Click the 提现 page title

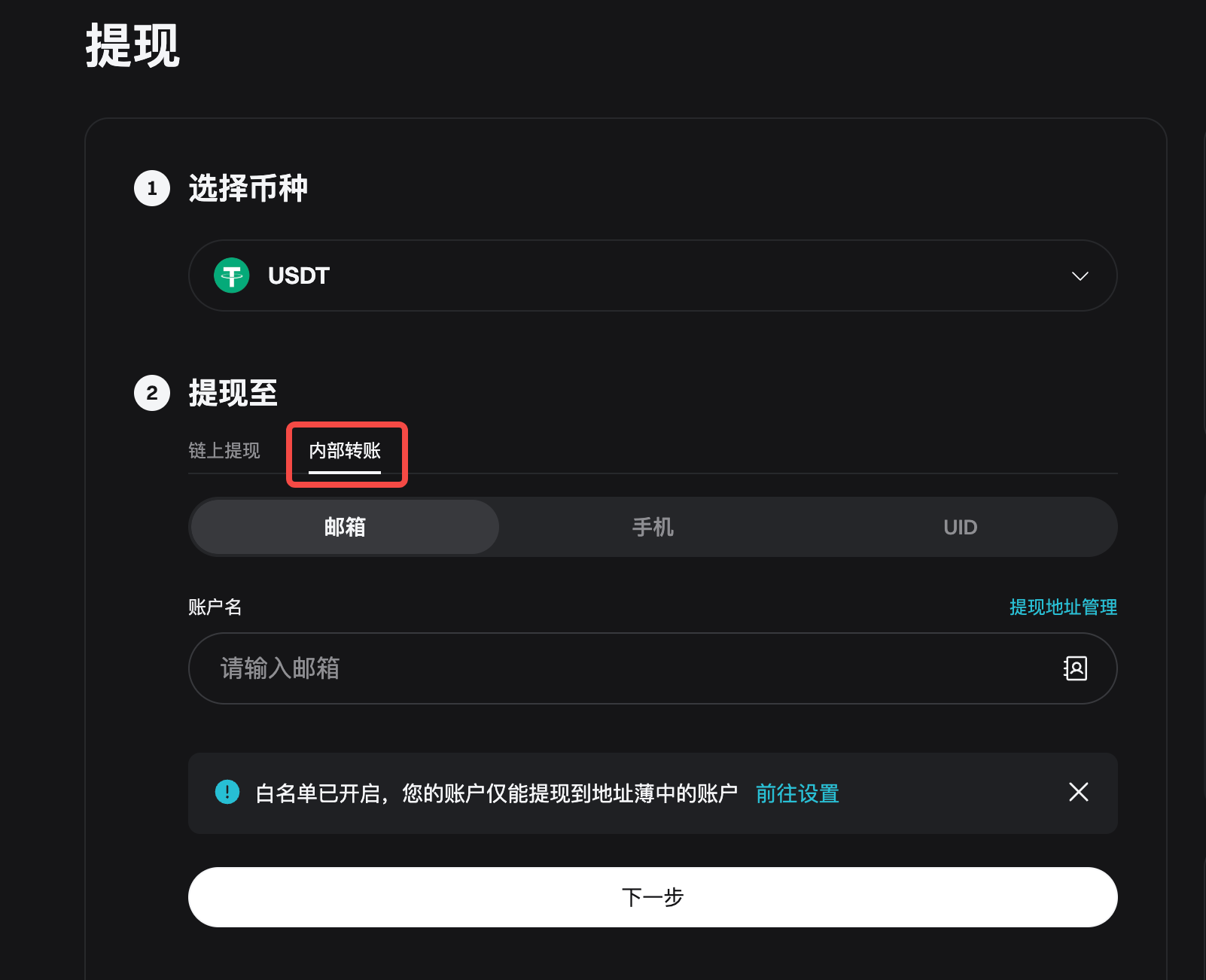(x=133, y=47)
